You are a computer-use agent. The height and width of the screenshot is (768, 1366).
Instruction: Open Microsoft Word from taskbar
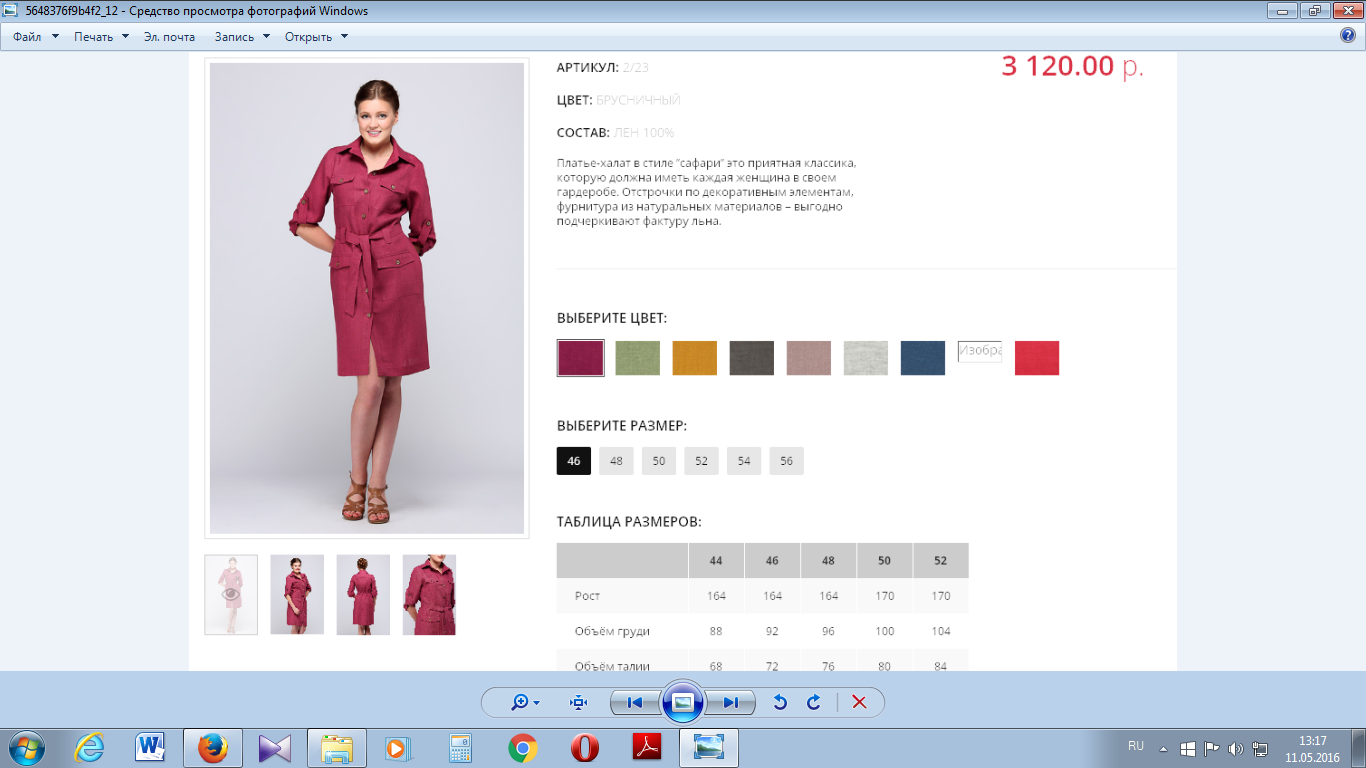[x=151, y=747]
